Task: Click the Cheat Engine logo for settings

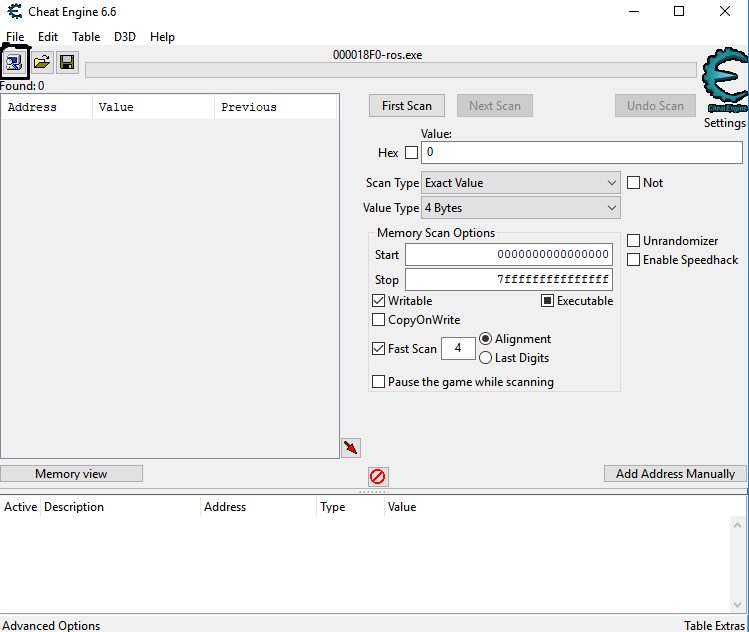Action: click(725, 79)
